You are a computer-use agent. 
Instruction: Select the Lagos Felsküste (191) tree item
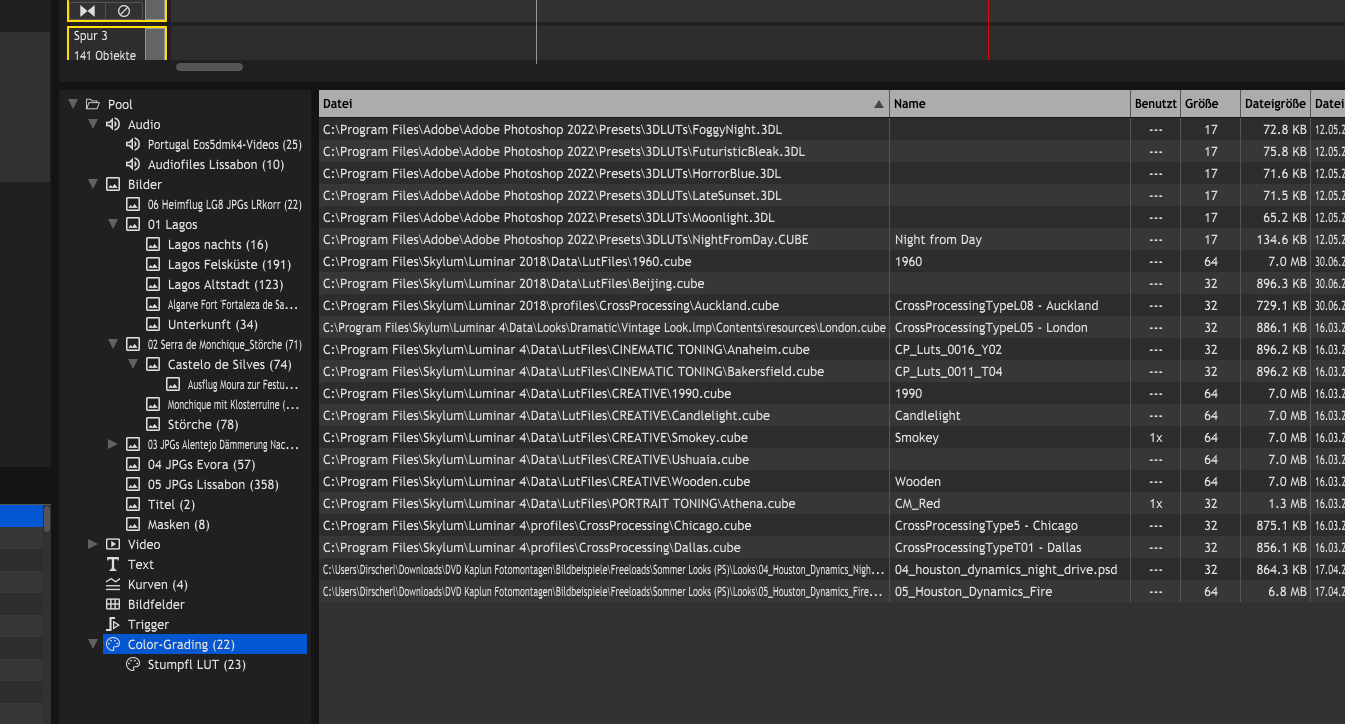click(229, 264)
